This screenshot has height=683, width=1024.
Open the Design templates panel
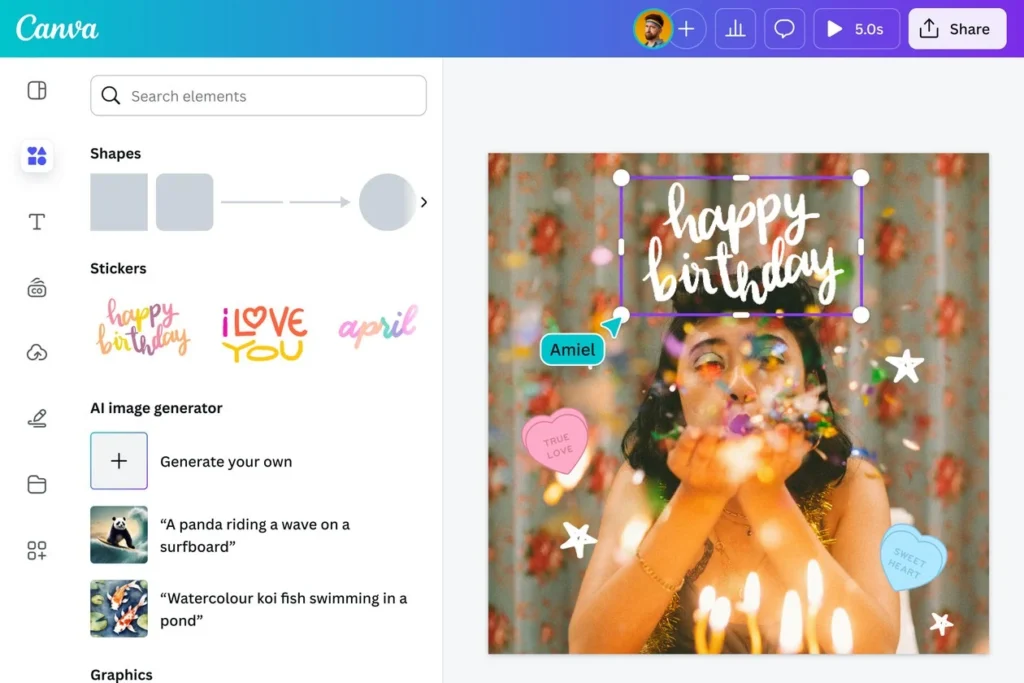36,90
